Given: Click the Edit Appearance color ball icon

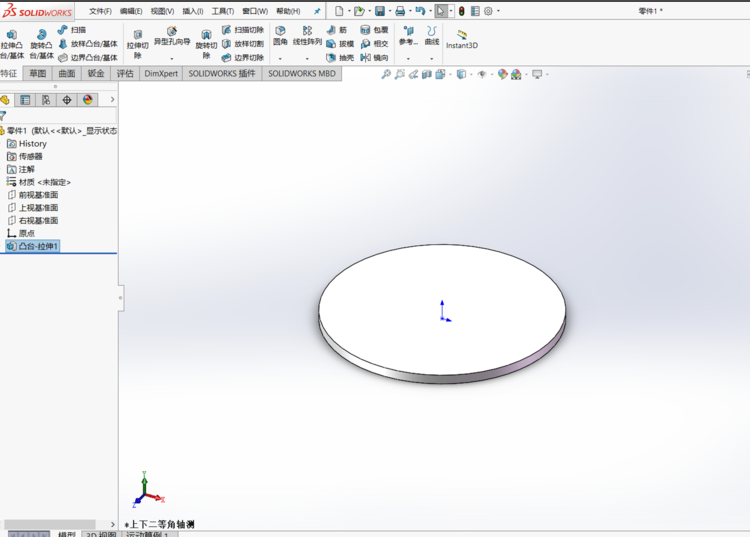Looking at the screenshot, I should (502, 74).
